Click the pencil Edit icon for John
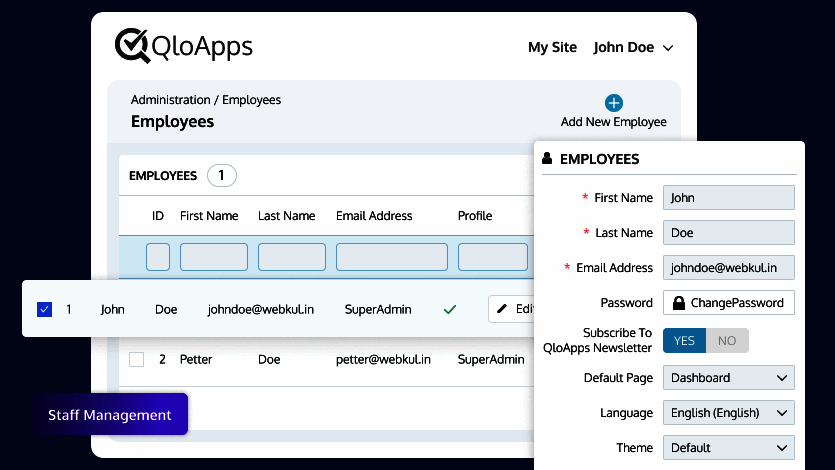This screenshot has height=470, width=835. tap(502, 309)
